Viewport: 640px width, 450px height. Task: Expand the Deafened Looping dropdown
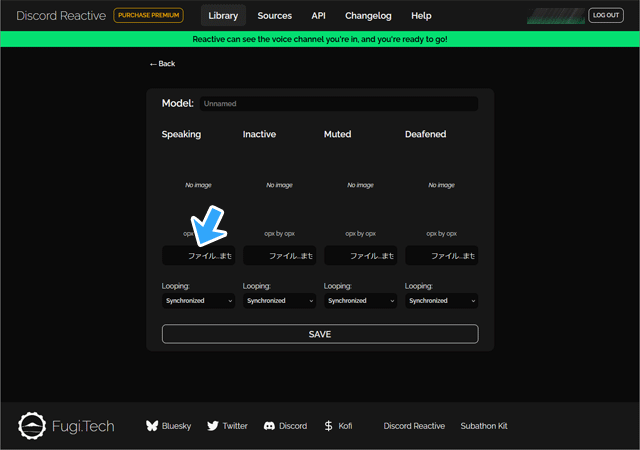click(441, 300)
